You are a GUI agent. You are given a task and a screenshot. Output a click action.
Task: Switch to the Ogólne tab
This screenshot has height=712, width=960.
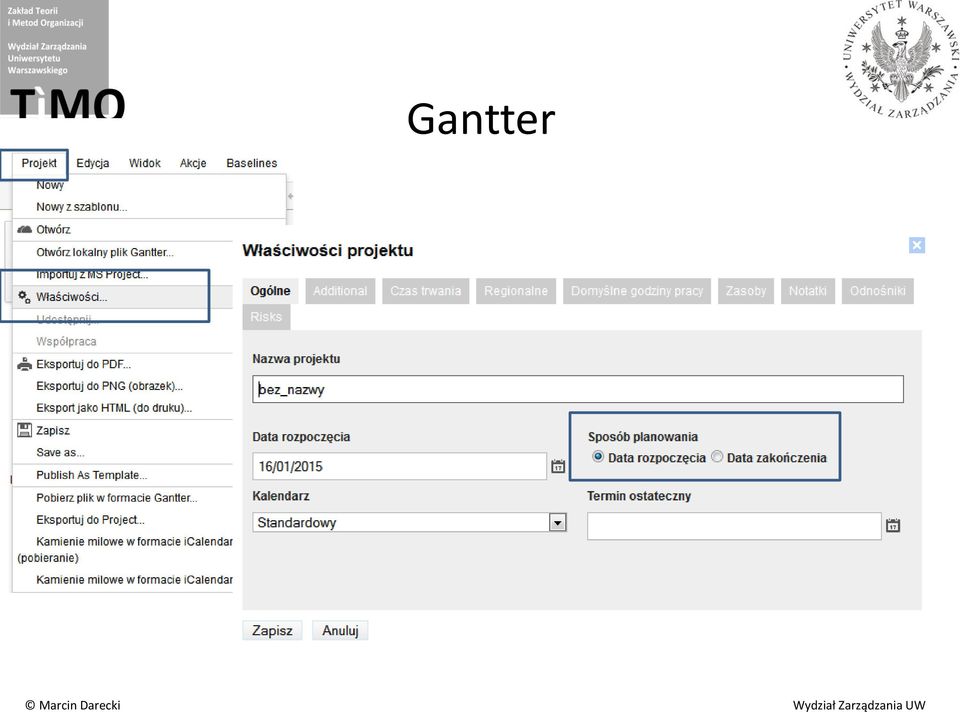point(270,291)
